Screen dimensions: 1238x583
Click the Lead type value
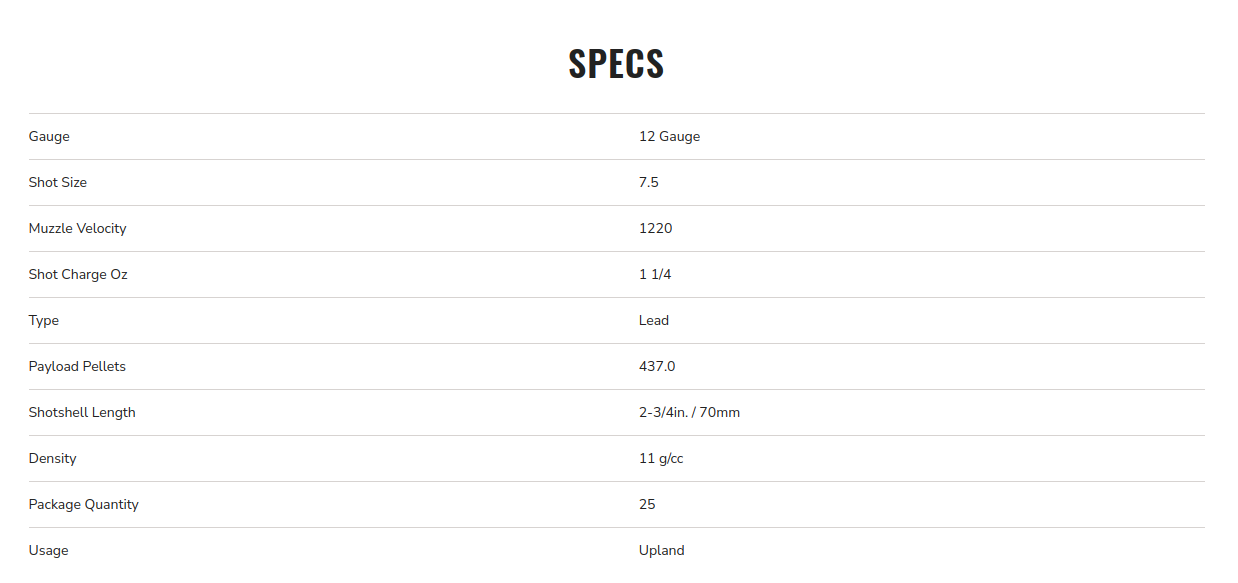tap(654, 320)
